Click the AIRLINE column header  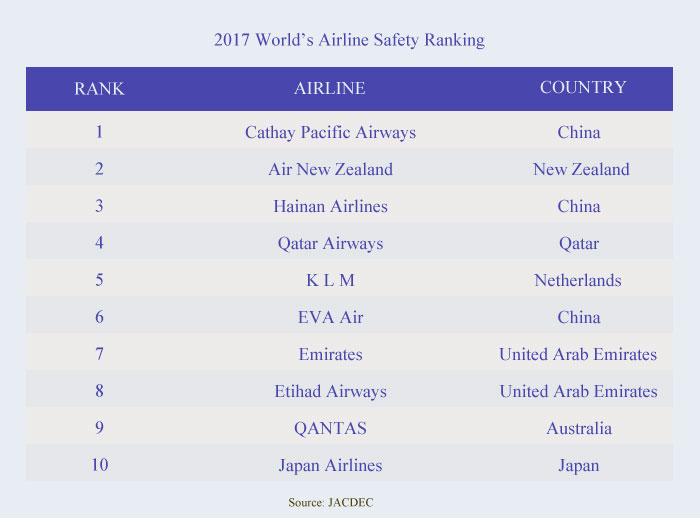tap(330, 88)
